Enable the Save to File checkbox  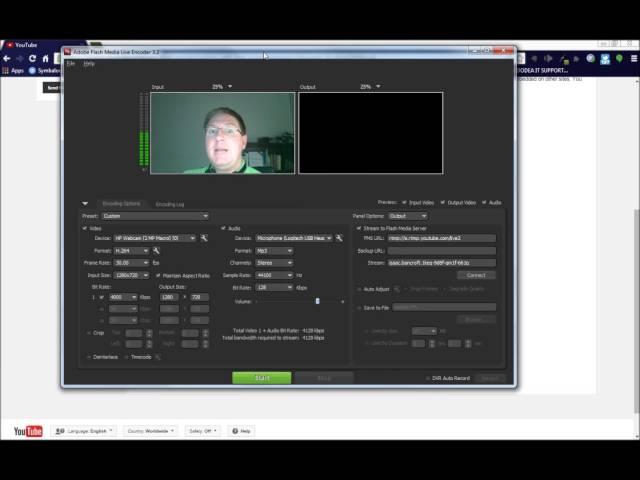tap(359, 308)
